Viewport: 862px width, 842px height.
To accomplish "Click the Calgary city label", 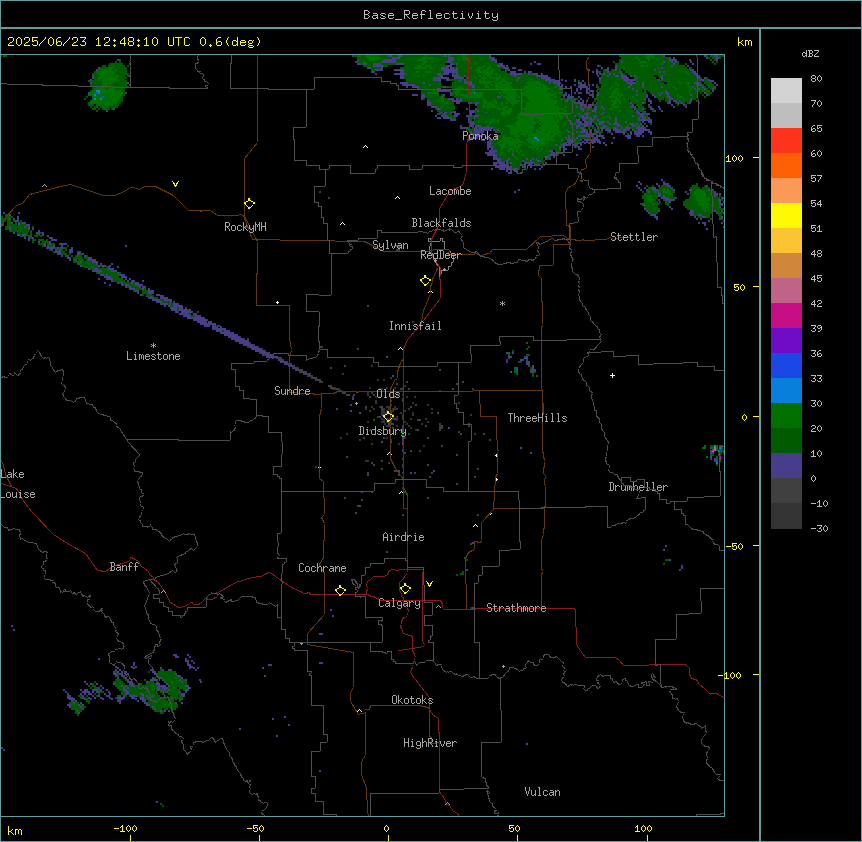I will (x=400, y=603).
